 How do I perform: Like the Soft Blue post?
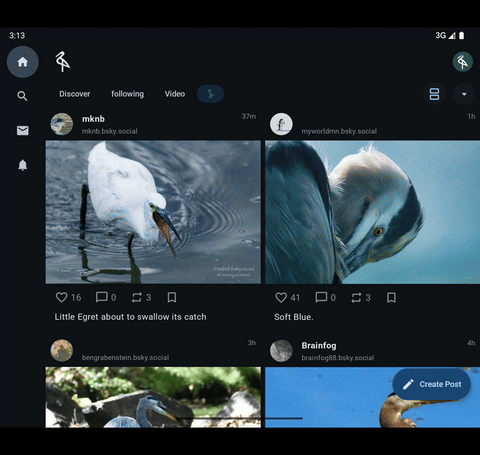pos(281,297)
